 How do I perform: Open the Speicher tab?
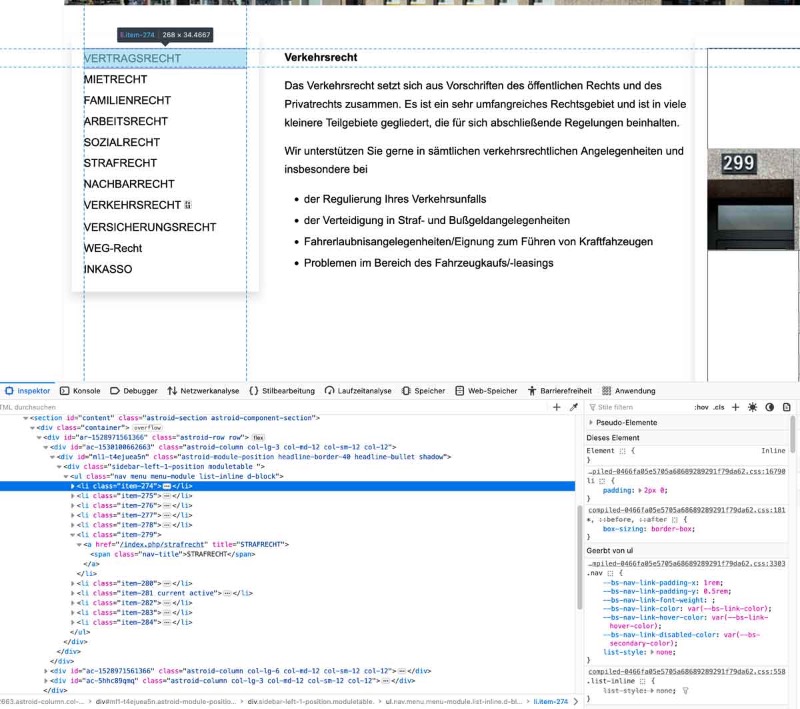pyautogui.click(x=423, y=391)
